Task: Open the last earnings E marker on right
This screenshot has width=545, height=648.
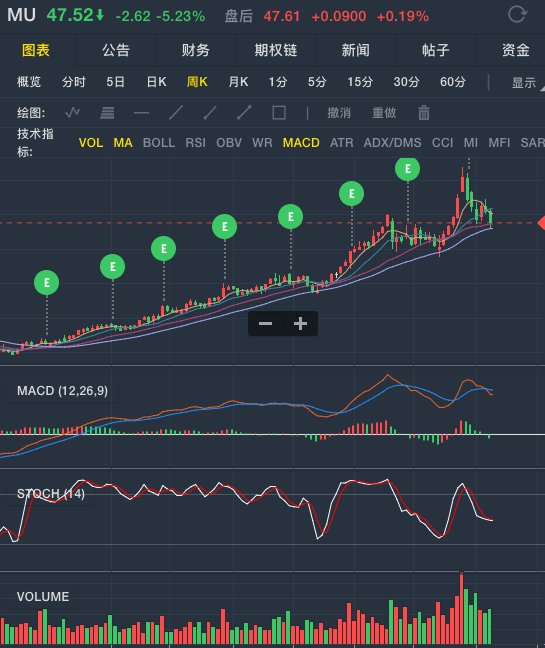Action: click(407, 169)
